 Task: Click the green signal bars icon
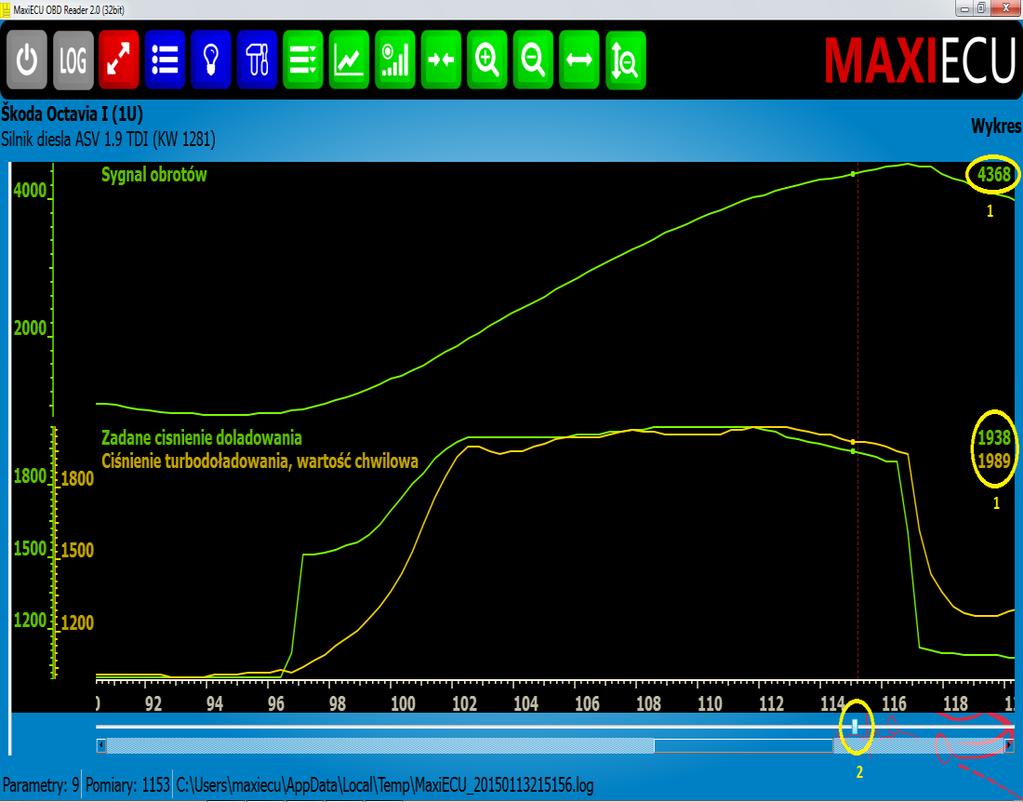(x=395, y=59)
